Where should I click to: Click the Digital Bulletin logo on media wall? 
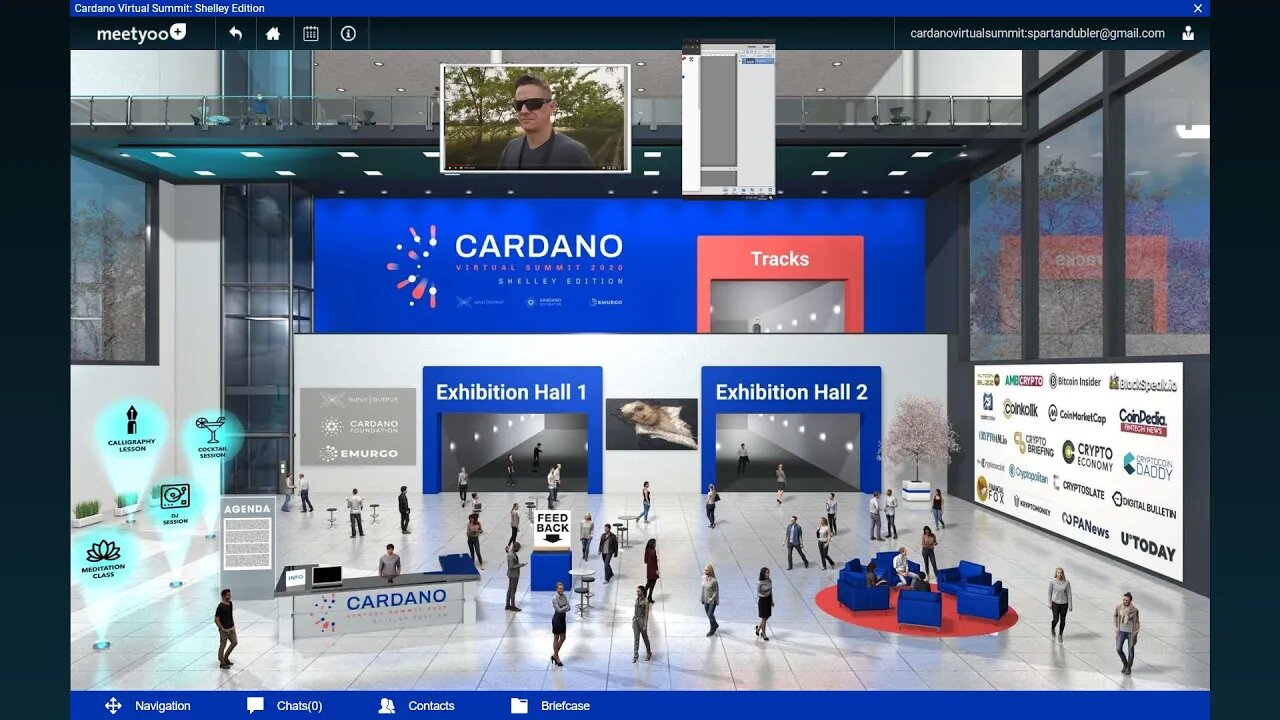click(x=1144, y=504)
